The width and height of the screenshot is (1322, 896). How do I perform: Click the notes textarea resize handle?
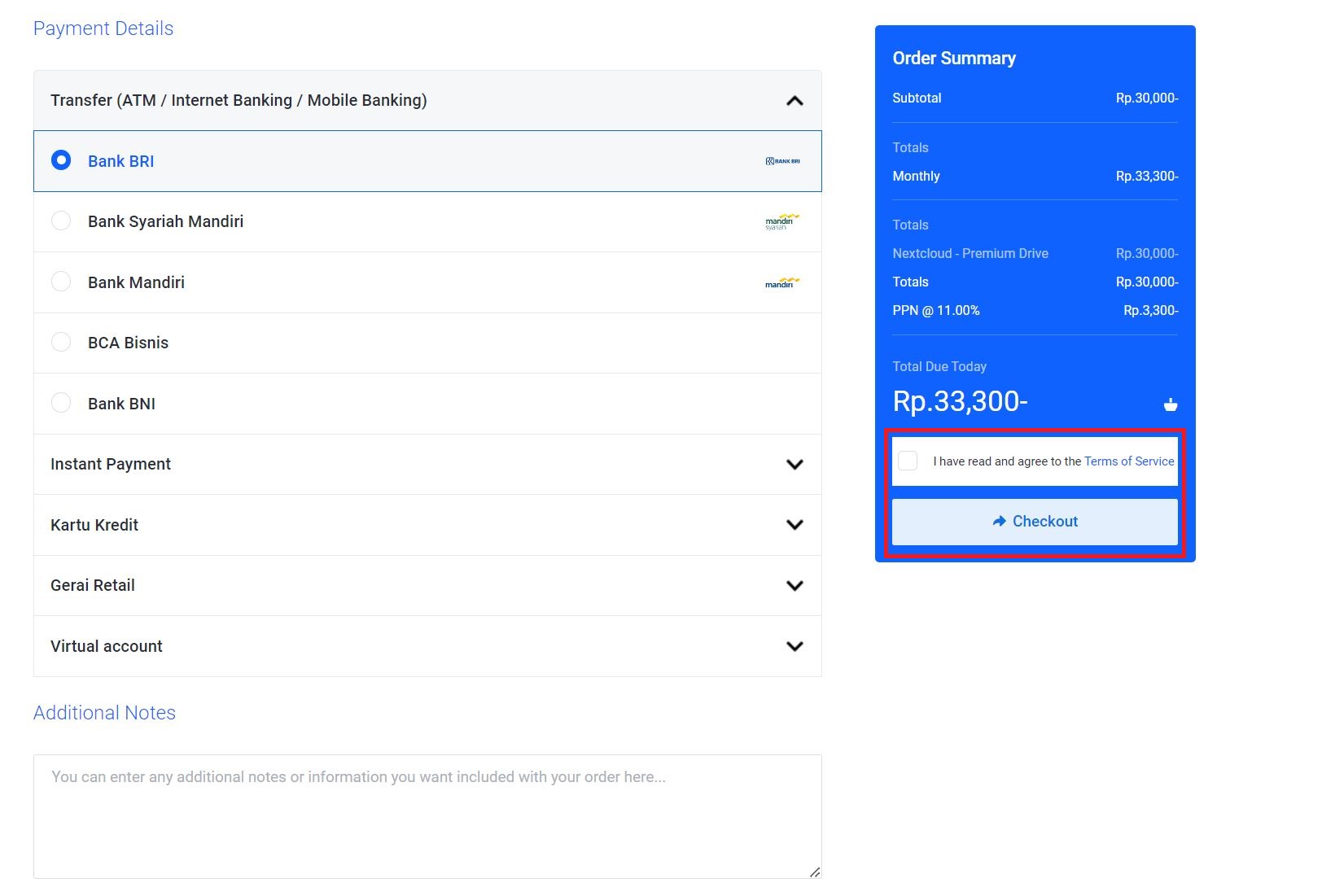click(815, 872)
